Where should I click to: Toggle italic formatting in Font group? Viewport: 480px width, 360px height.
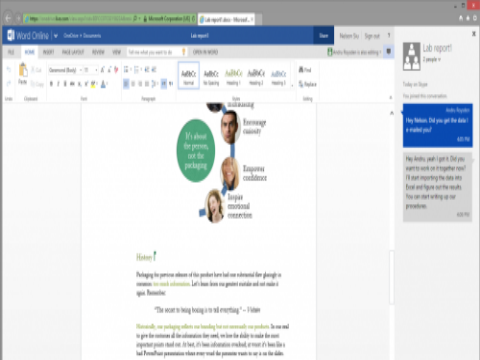pos(58,84)
